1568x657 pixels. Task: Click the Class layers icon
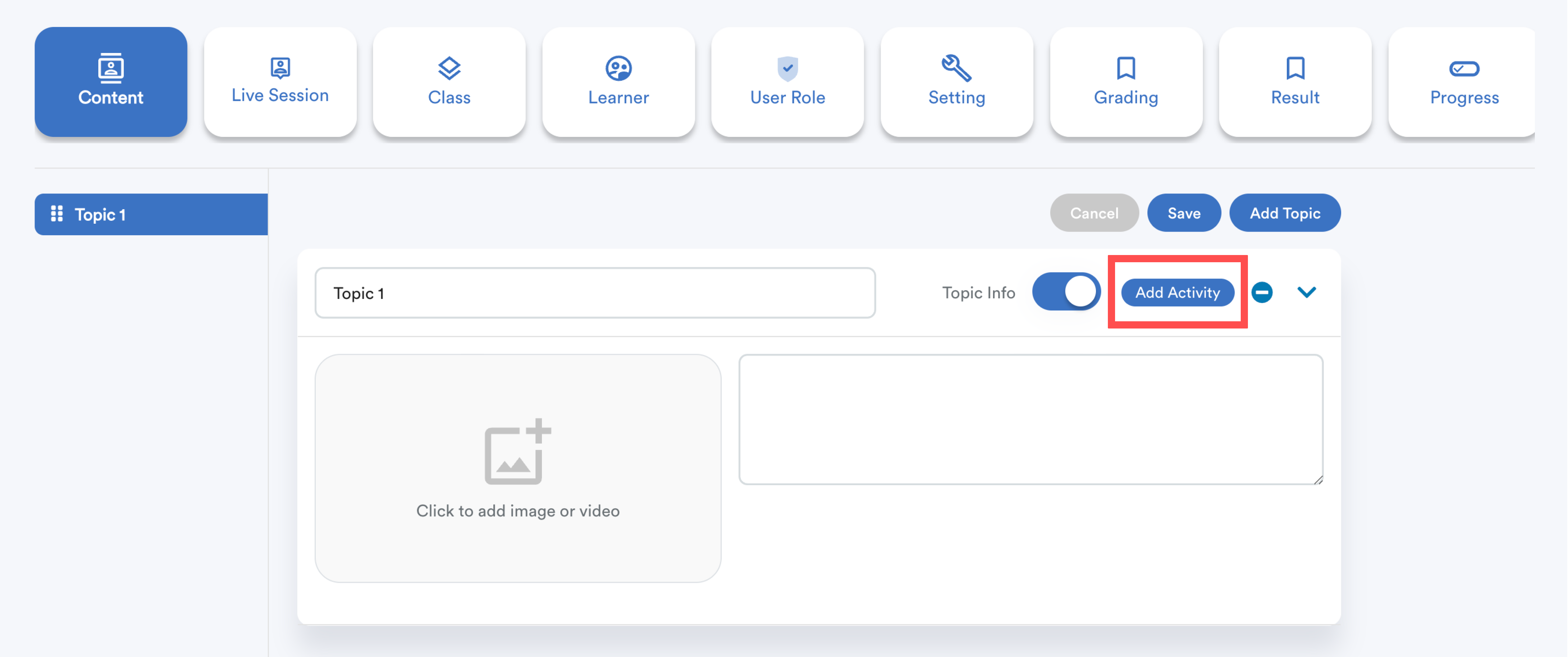tap(449, 68)
